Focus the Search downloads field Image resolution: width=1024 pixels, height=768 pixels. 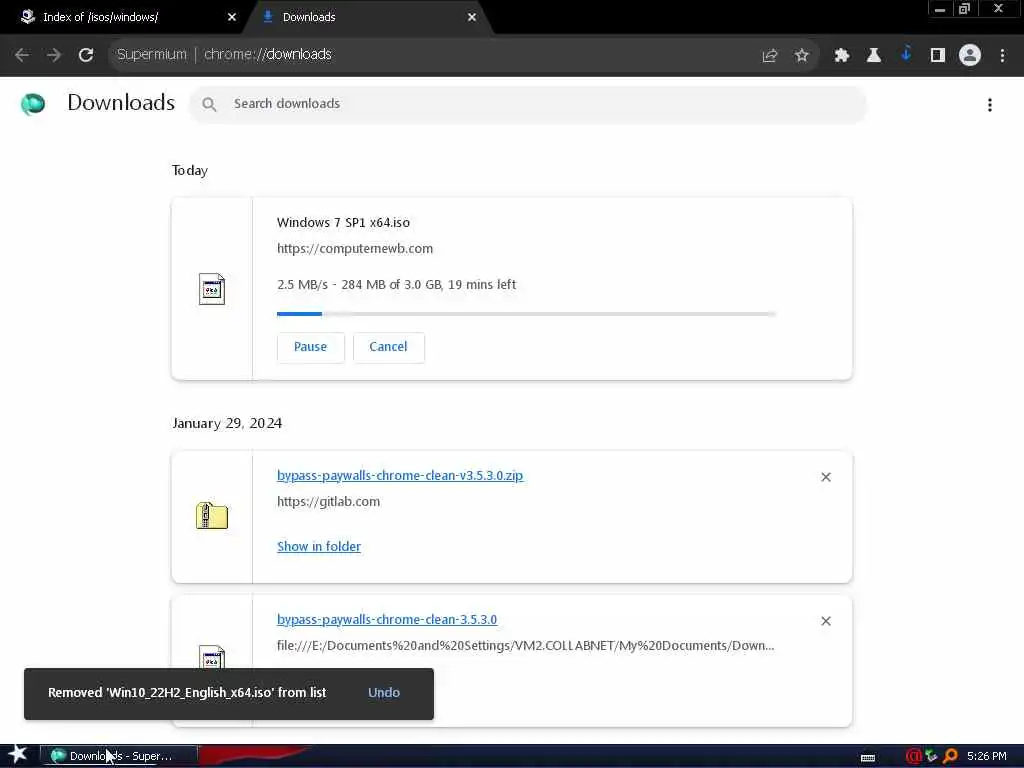click(528, 104)
